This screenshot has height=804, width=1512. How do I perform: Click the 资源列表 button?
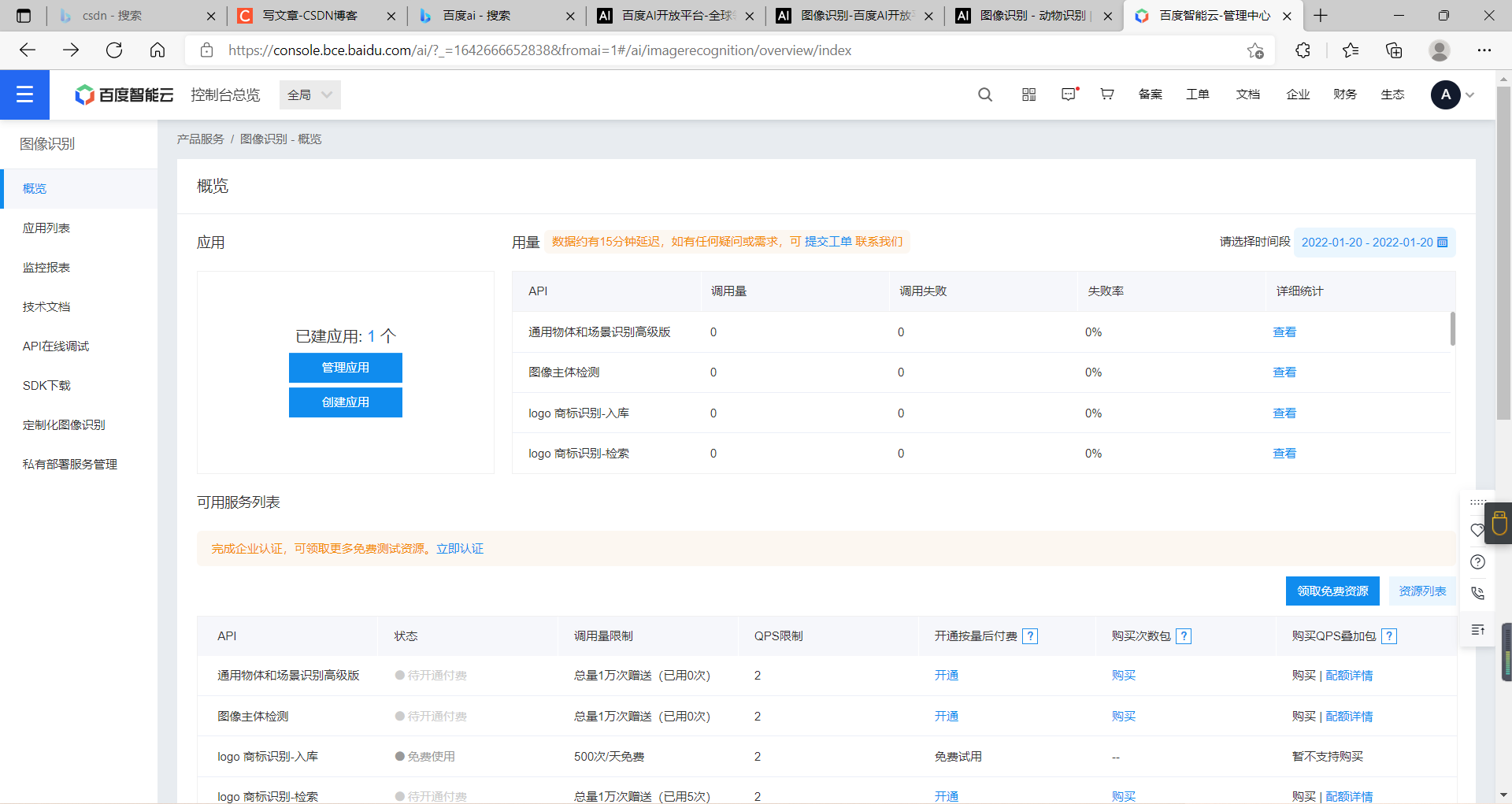(x=1422, y=591)
